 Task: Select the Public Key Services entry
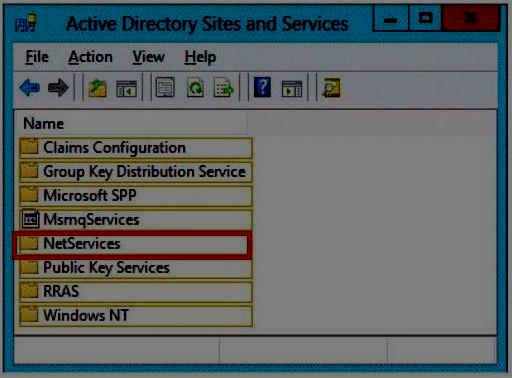136,268
